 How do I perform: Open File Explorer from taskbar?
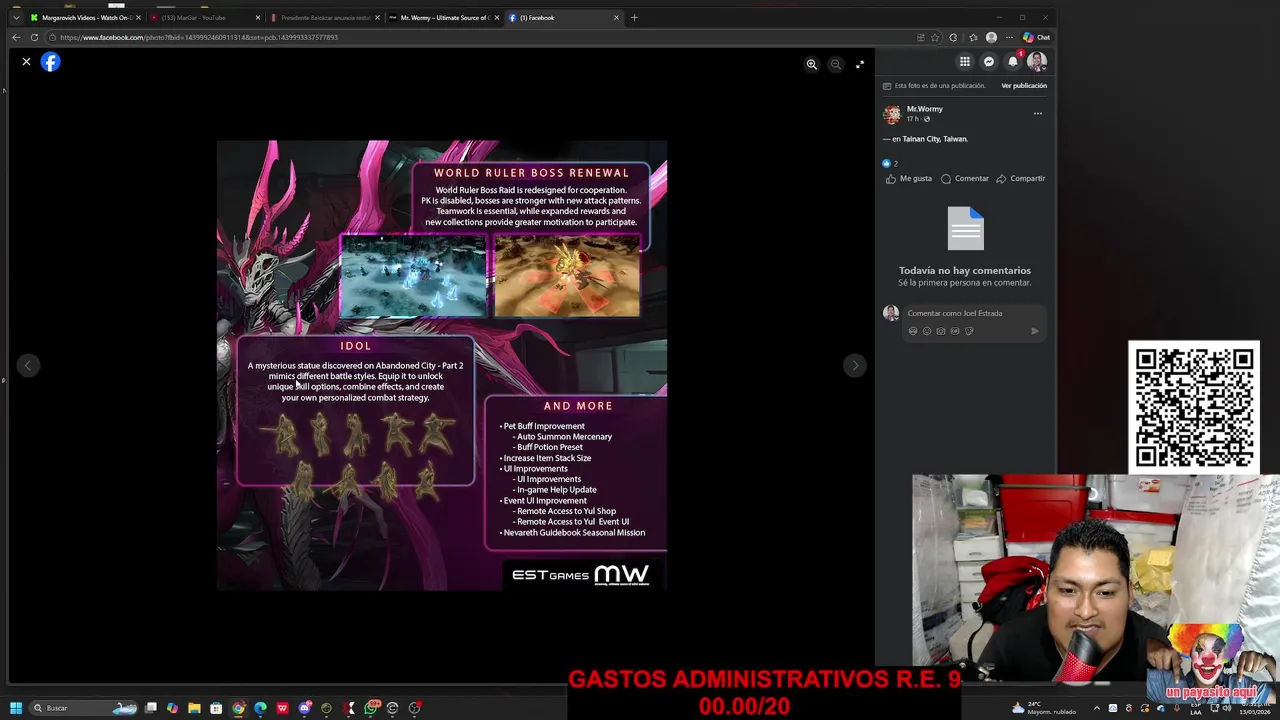coord(194,708)
